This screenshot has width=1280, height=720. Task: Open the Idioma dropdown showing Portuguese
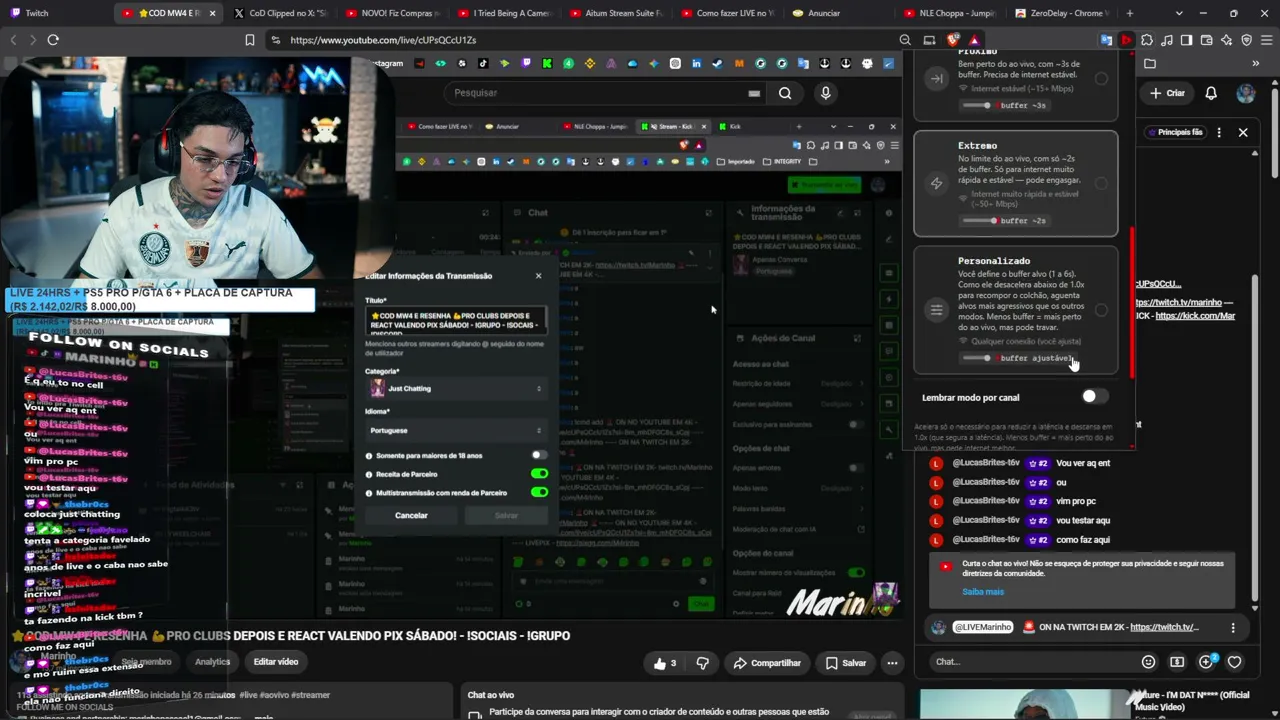click(456, 430)
